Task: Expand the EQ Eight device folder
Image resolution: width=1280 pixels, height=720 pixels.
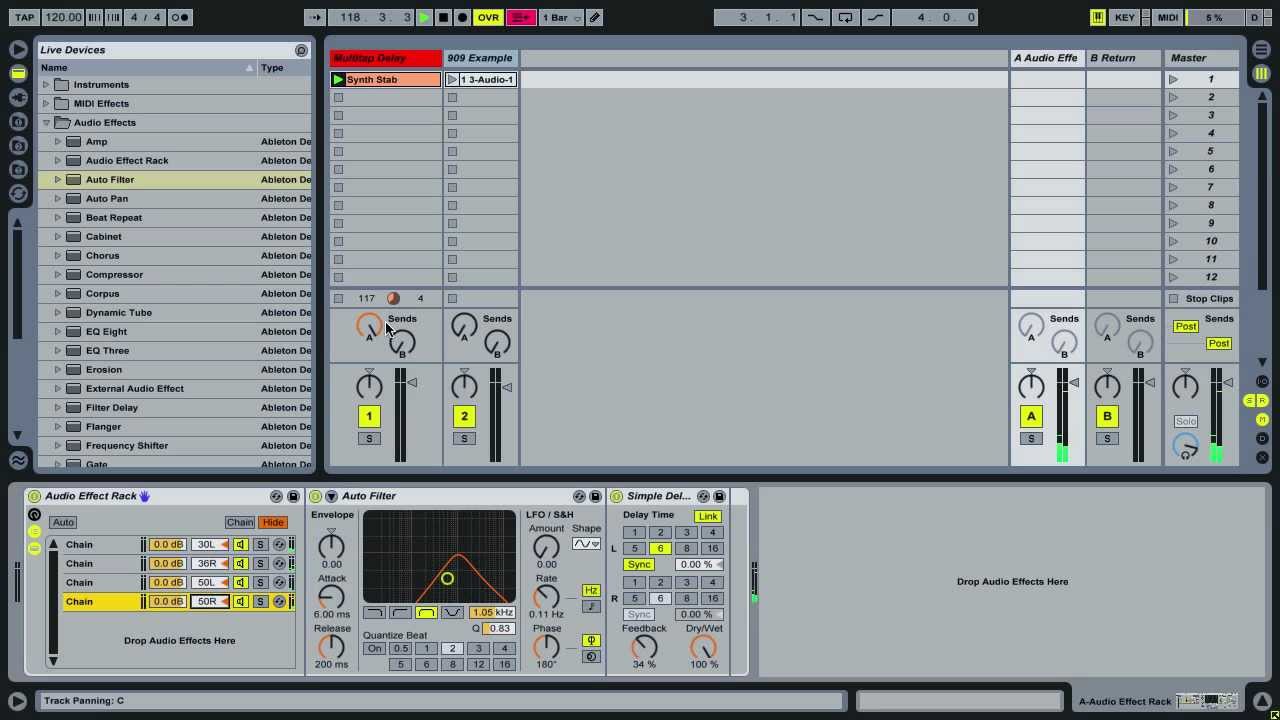Action: pyautogui.click(x=58, y=332)
